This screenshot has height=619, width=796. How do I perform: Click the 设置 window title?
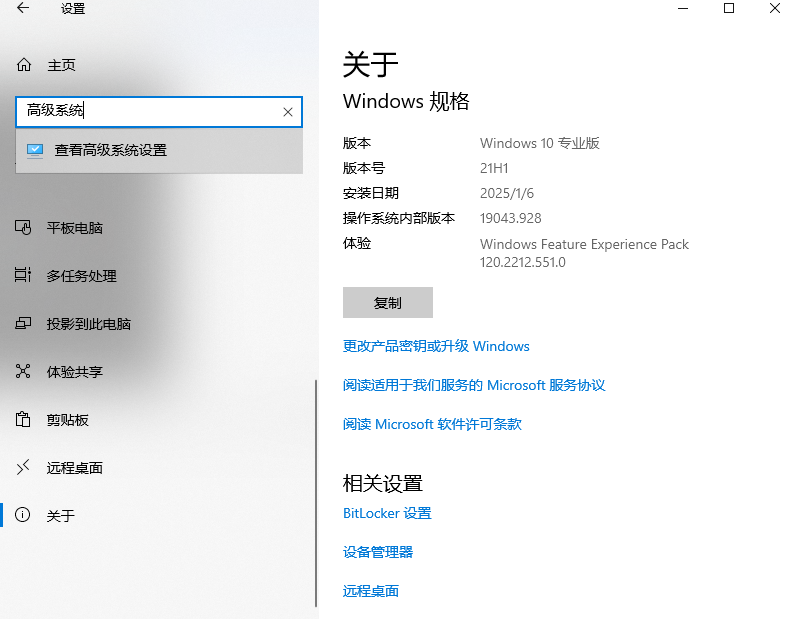tap(73, 9)
